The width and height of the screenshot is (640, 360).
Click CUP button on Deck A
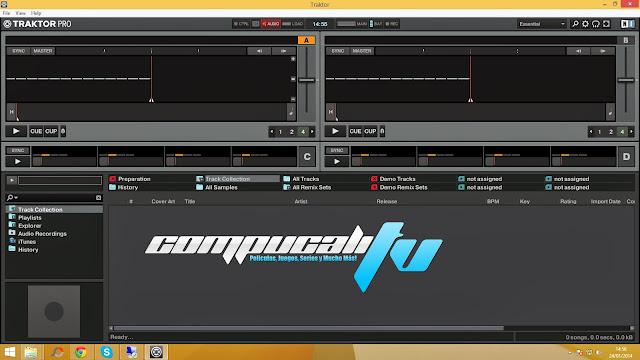51,131
